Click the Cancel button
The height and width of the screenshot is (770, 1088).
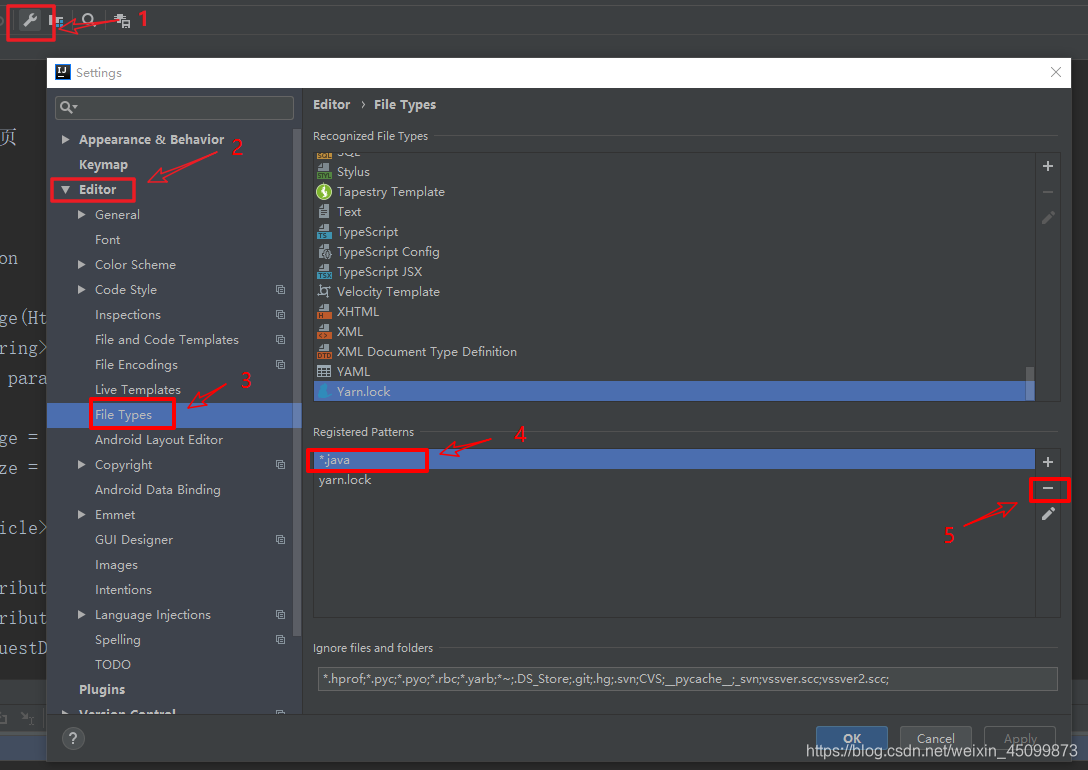pos(935,739)
